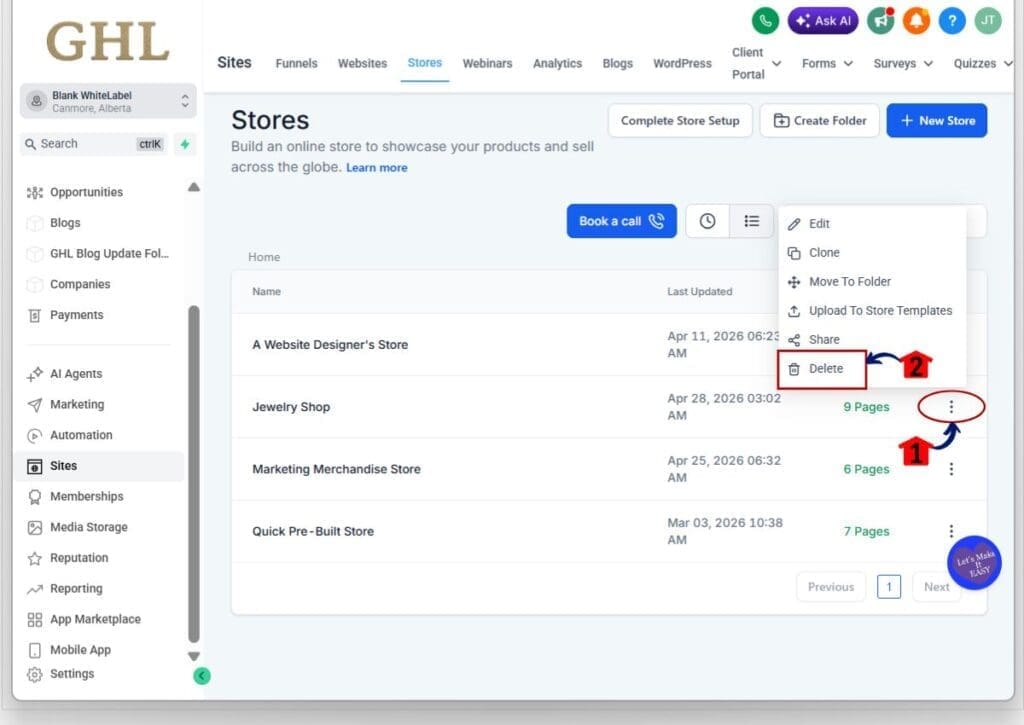Screen dimensions: 1024x725
Task: Open three-dot menu for Jewelry Shop
Action: (951, 407)
